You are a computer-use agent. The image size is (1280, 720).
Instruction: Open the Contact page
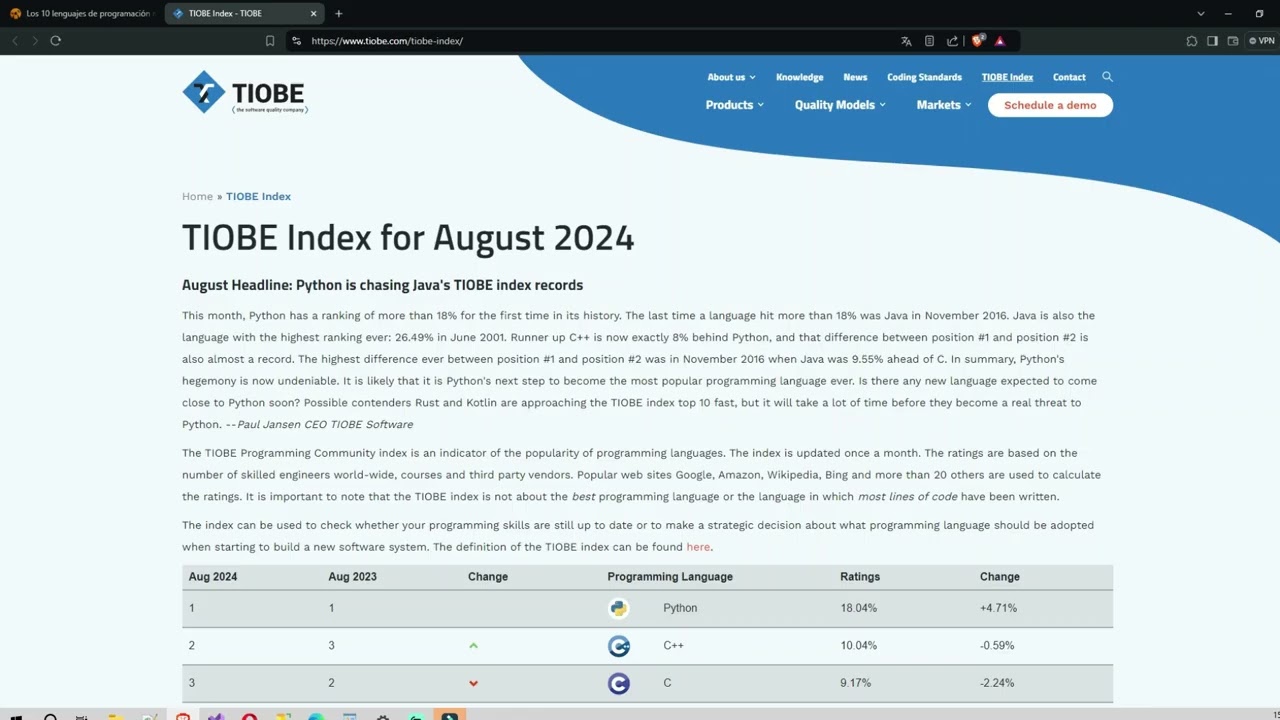point(1069,77)
